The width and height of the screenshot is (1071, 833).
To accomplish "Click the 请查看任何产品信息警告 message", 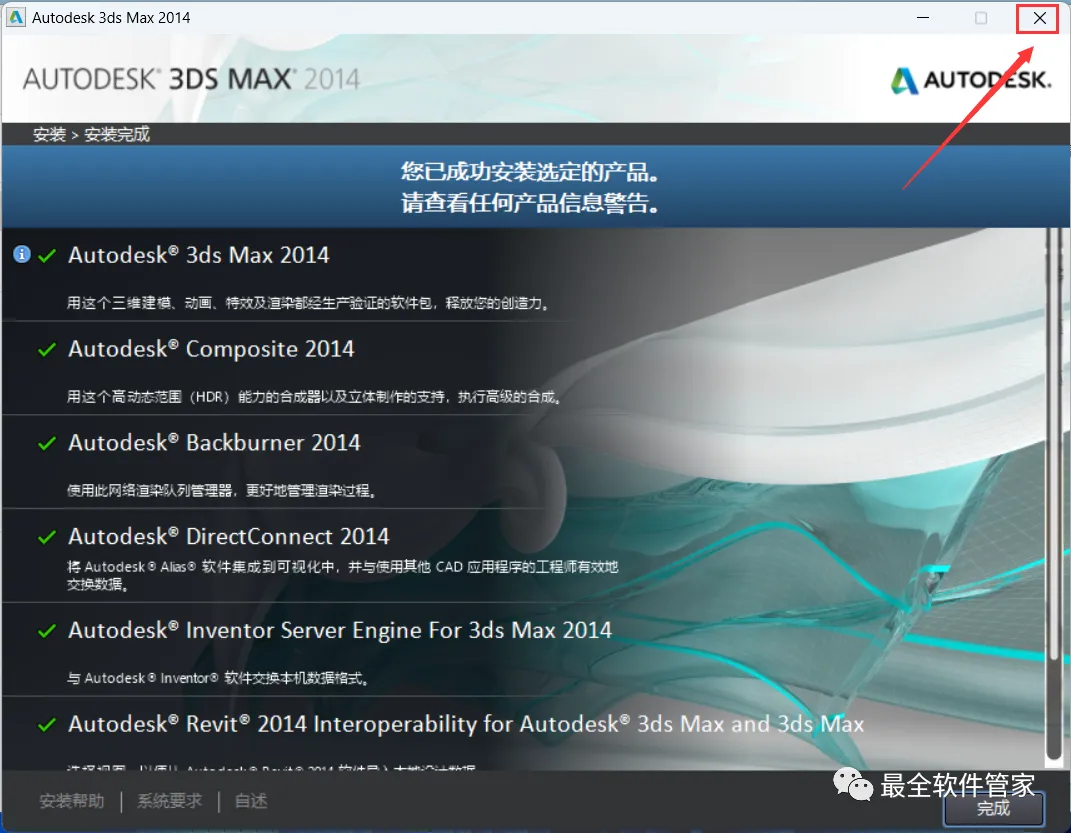I will [x=530, y=203].
